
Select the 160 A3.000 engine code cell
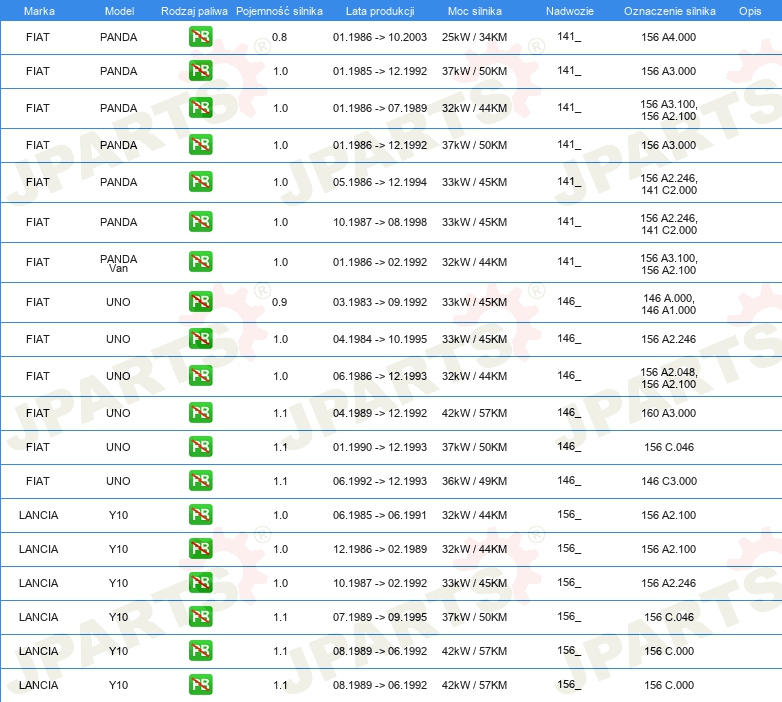[669, 413]
